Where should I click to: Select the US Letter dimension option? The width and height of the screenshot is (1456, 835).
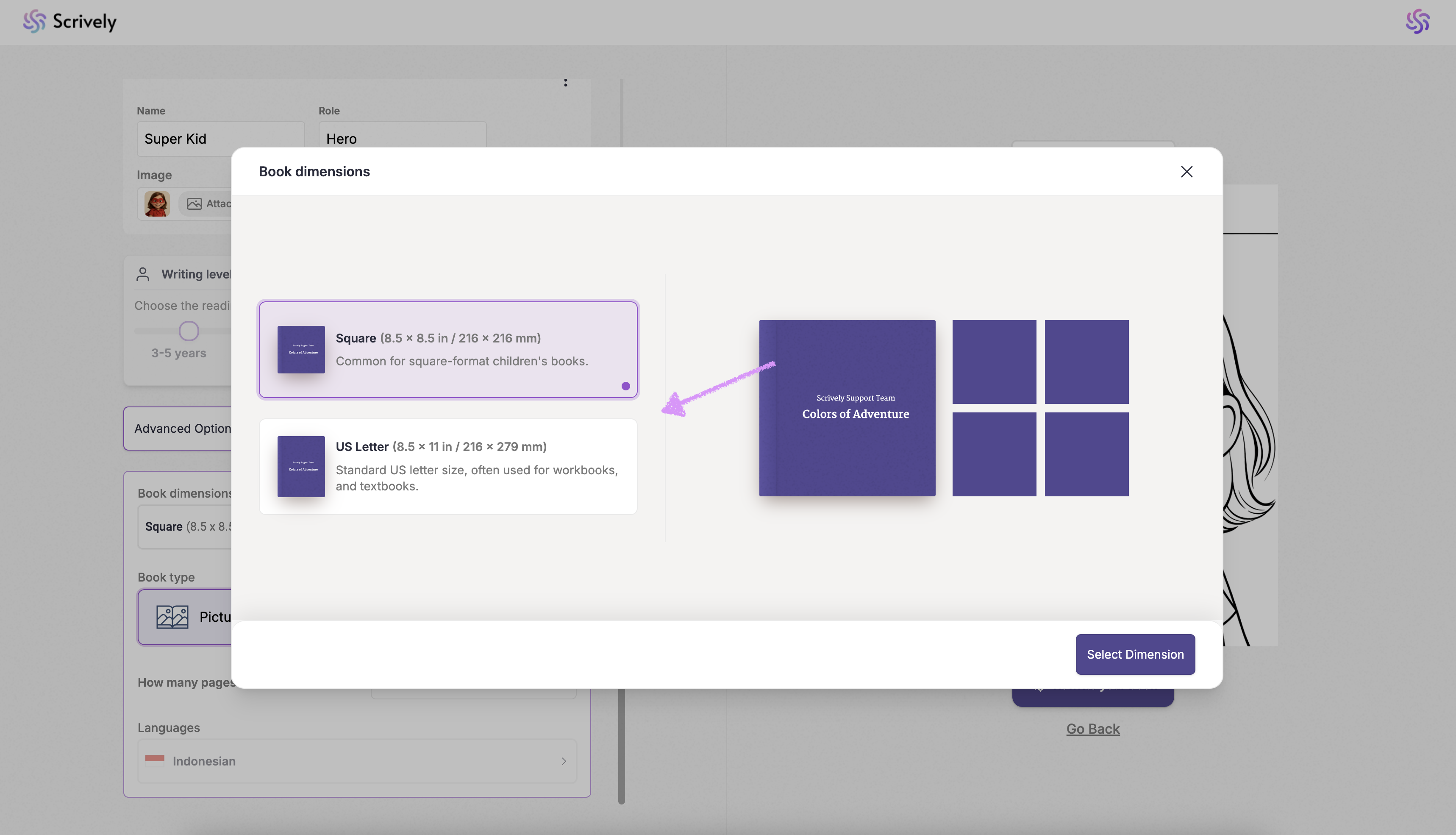pos(448,466)
